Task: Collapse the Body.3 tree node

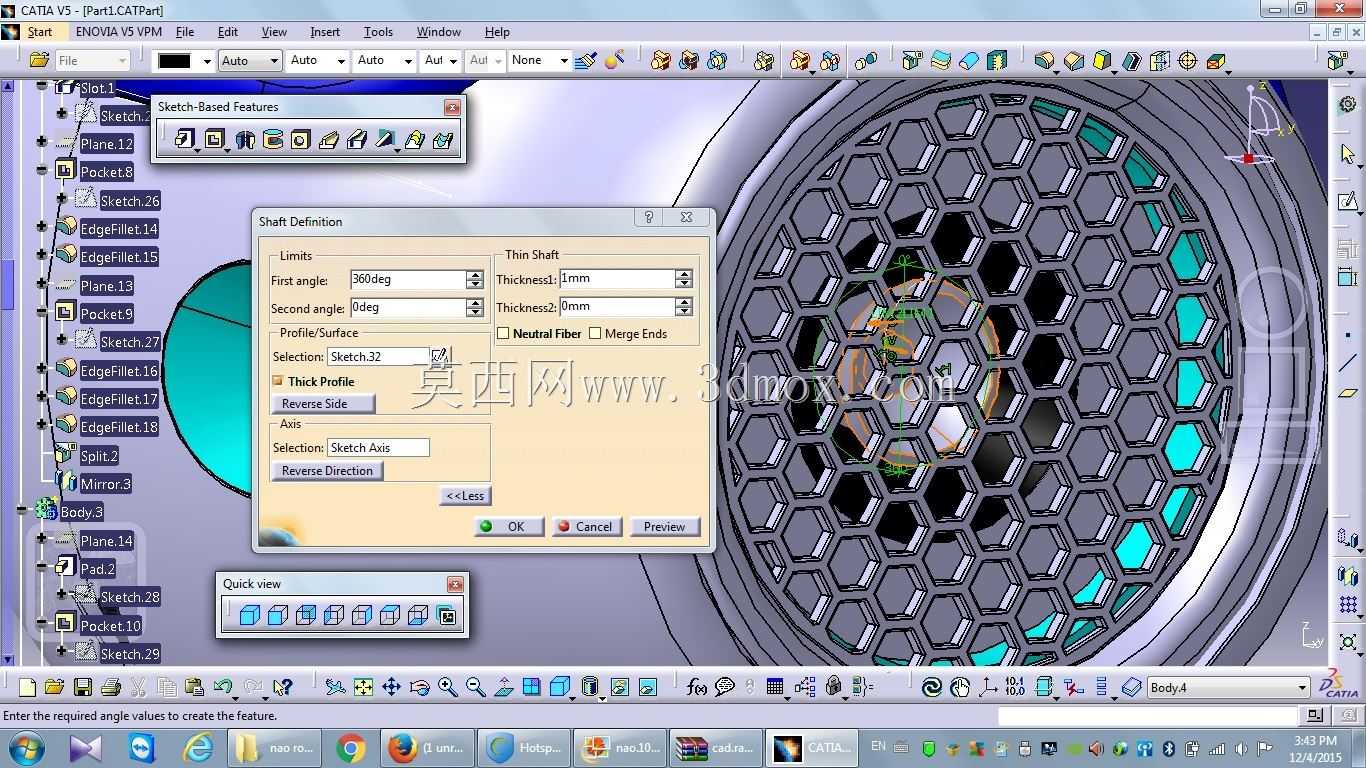Action: (23, 511)
